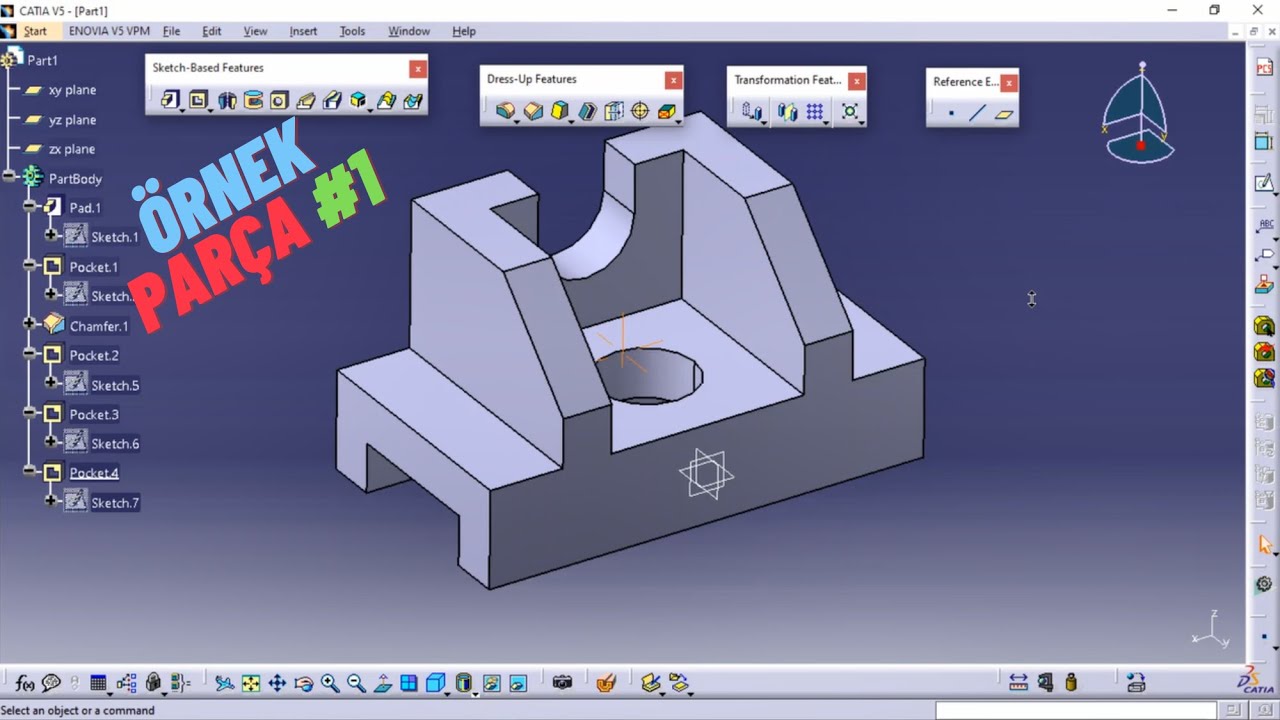The image size is (1280, 720).
Task: Select the Mirror tool icon
Action: (x=787, y=112)
